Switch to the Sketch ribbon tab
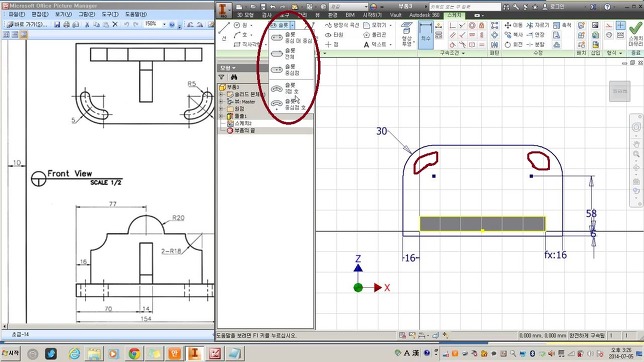 pyautogui.click(x=455, y=15)
